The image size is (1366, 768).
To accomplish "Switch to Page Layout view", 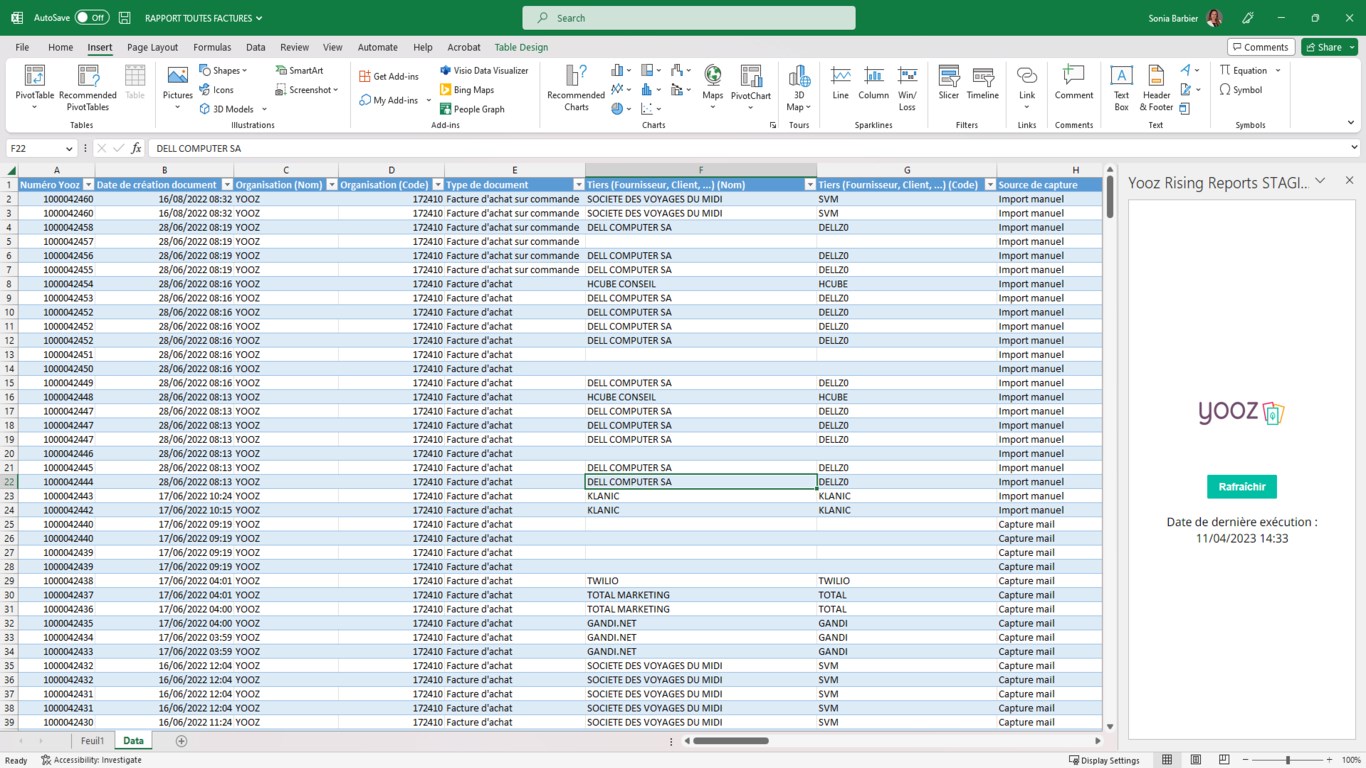I will (x=1195, y=760).
